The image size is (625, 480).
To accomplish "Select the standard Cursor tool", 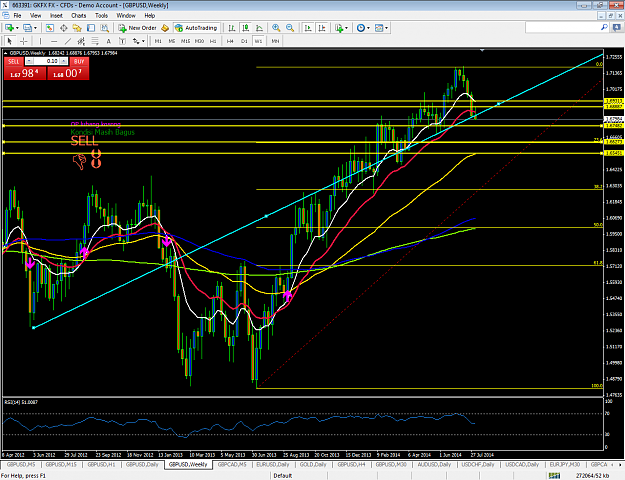I will point(10,41).
